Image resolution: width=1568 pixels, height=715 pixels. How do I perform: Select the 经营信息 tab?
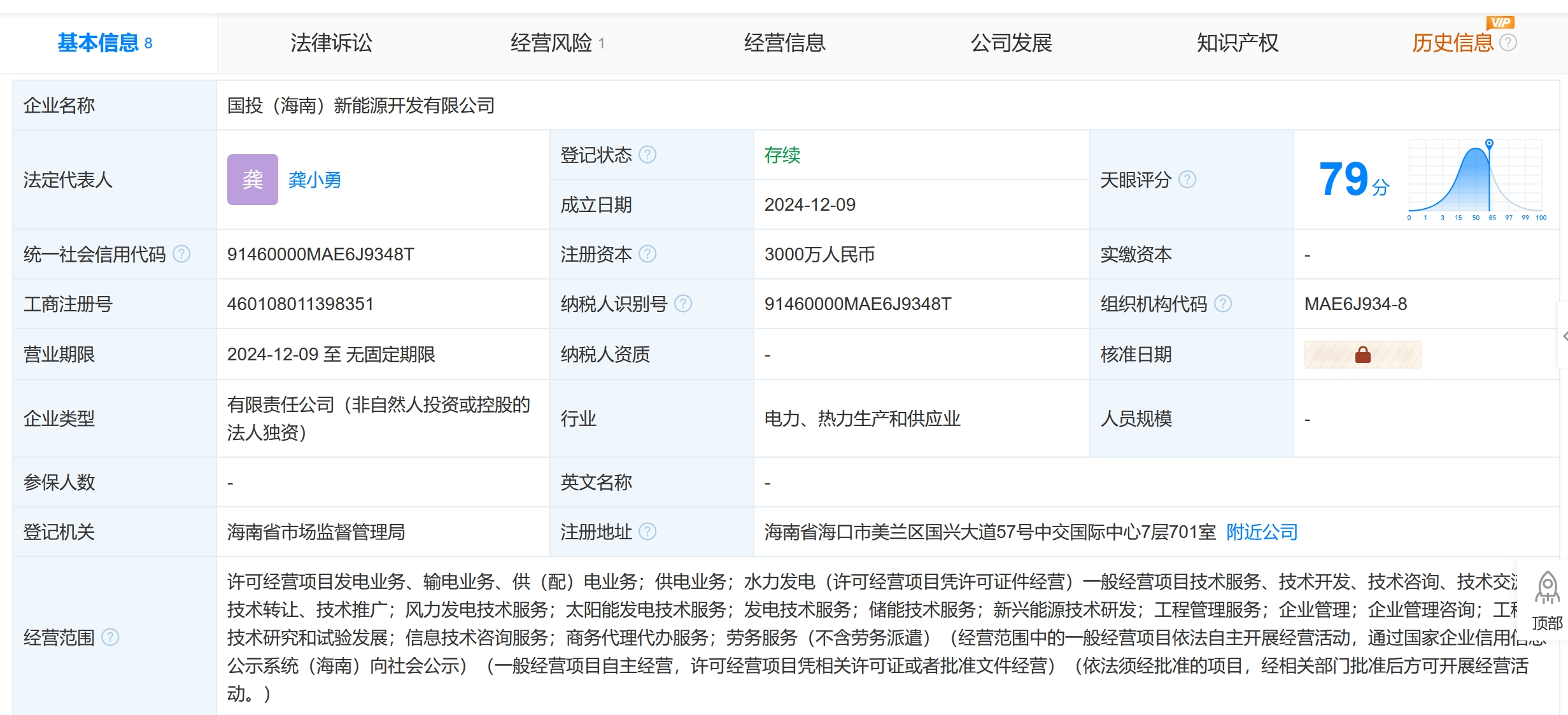(784, 43)
